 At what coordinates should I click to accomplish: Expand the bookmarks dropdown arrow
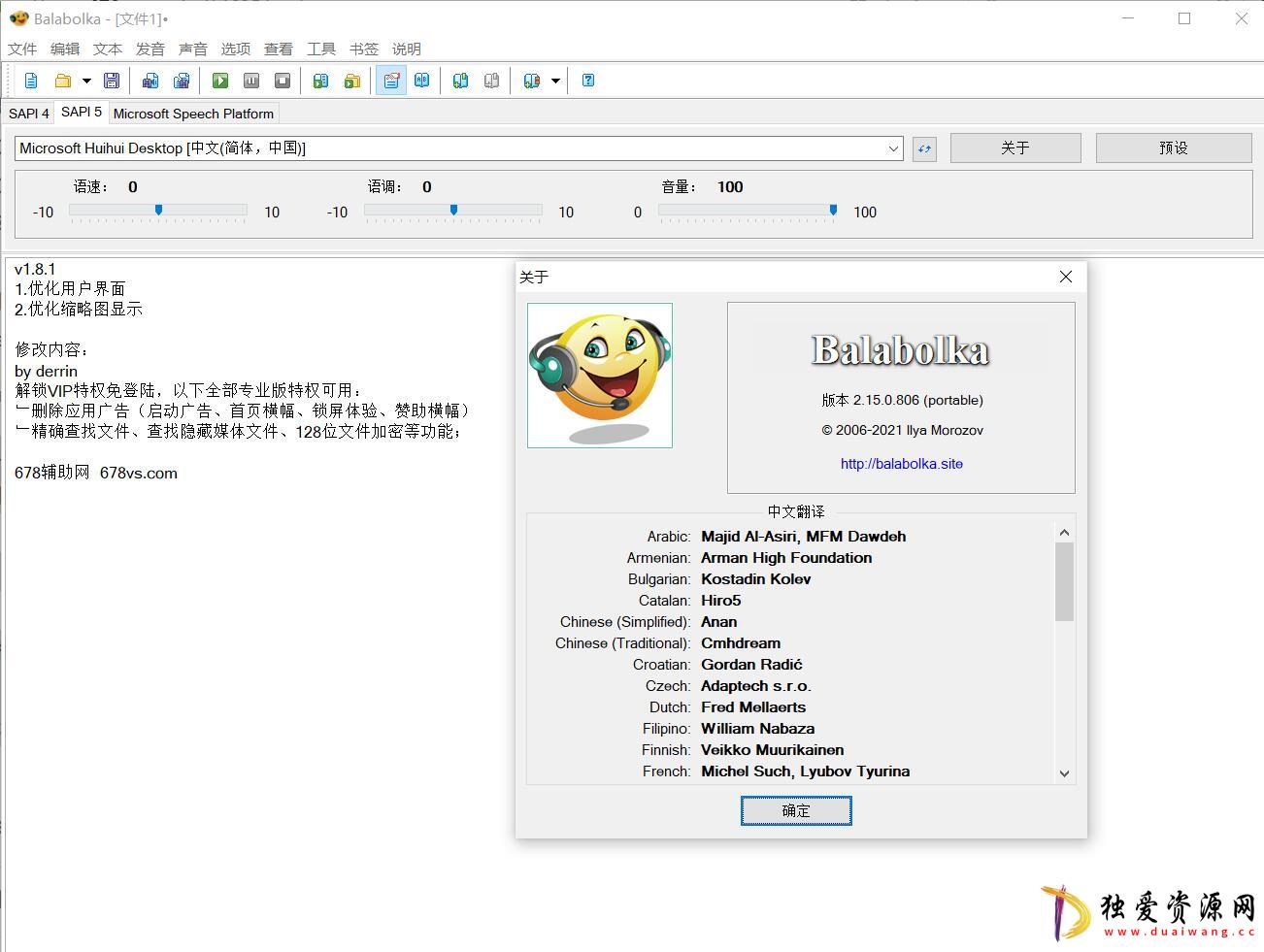(555, 81)
